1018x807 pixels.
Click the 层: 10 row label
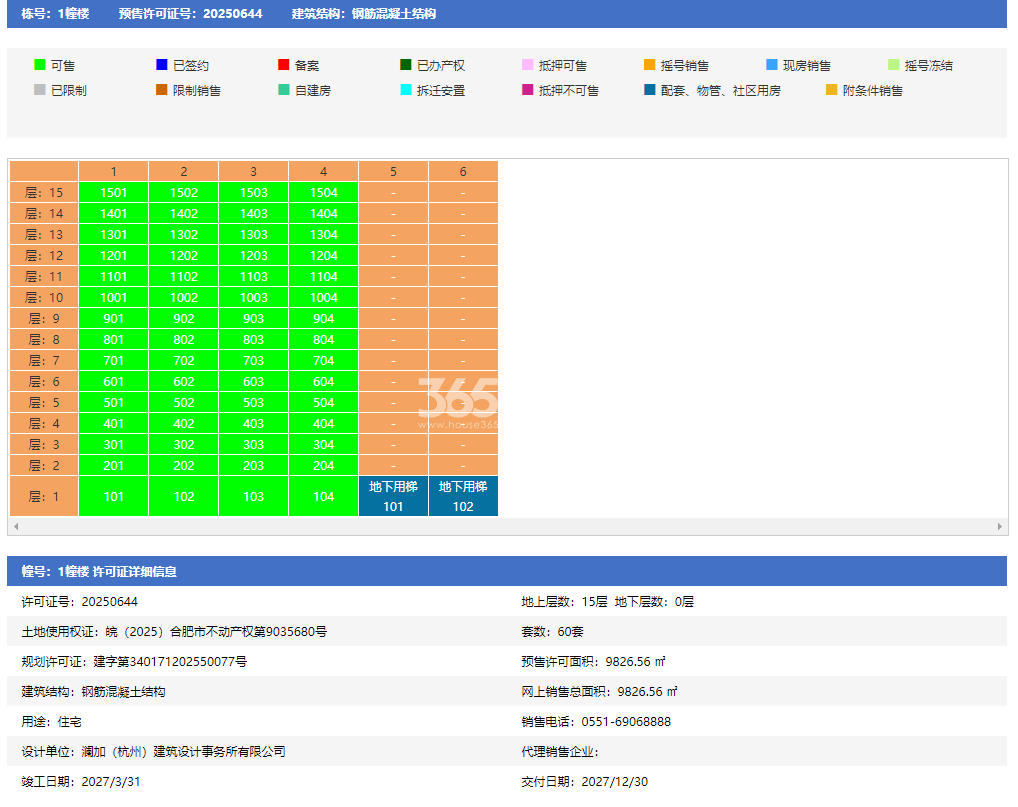pyautogui.click(x=44, y=297)
